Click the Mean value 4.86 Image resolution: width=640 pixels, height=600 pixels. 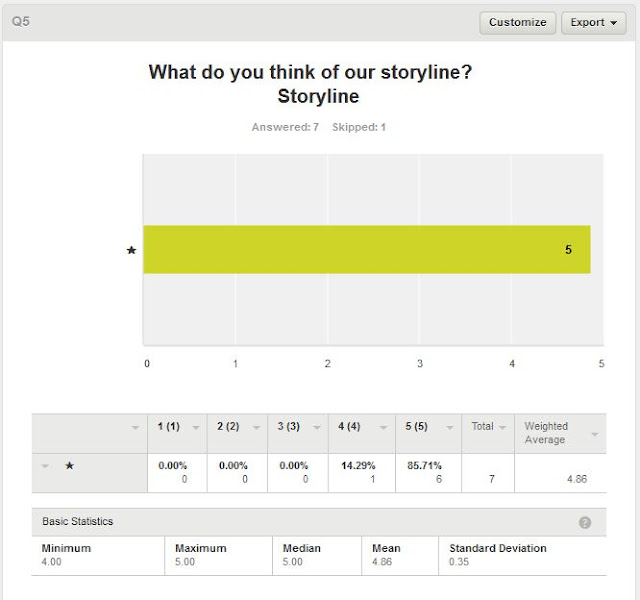(382, 562)
